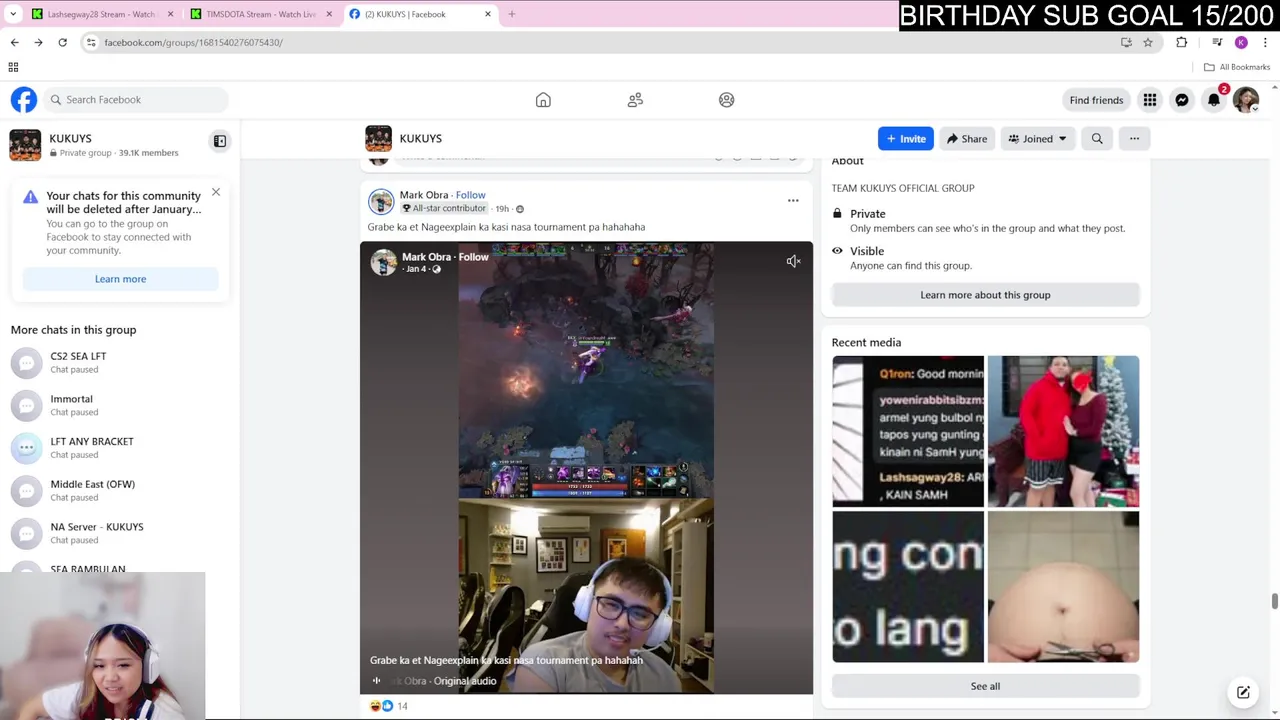Viewport: 1280px width, 720px height.
Task: Open the account profile picture menu
Action: point(1246,100)
